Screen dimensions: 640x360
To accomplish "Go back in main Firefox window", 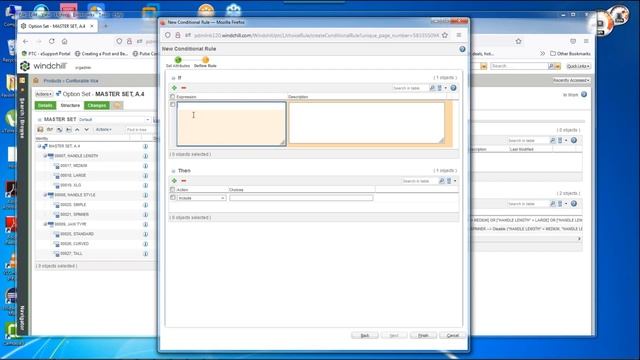I will [x=26, y=41].
